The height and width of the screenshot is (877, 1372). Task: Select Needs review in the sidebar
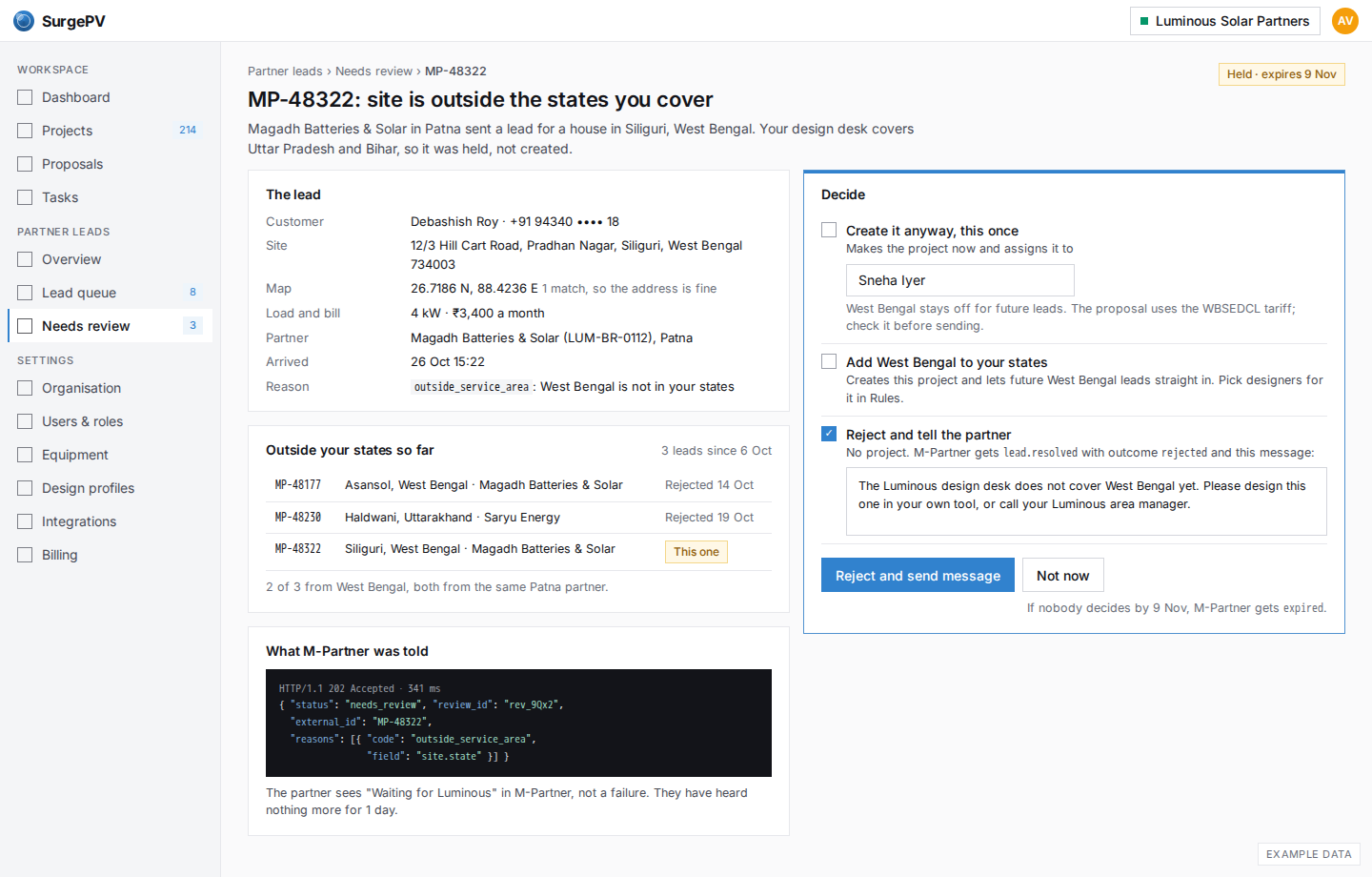(x=110, y=326)
